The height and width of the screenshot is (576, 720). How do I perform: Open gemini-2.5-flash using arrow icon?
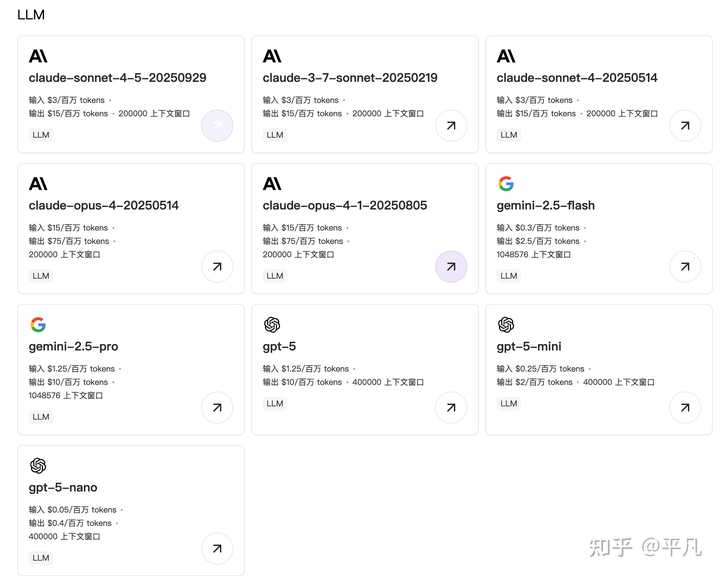pyautogui.click(x=685, y=267)
